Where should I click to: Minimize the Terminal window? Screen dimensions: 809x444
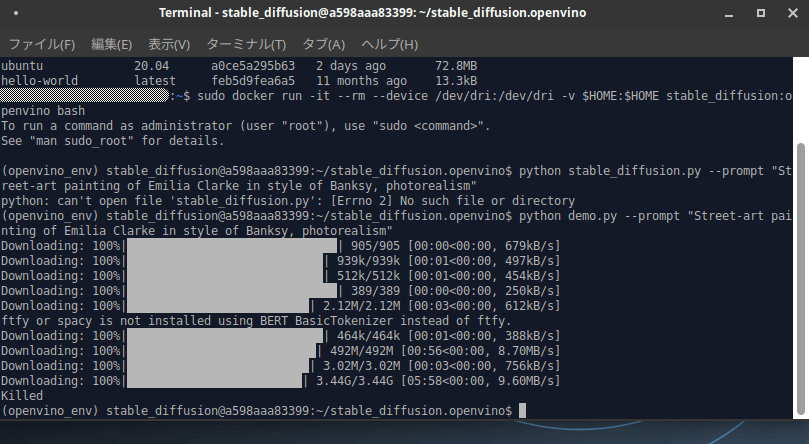pyautogui.click(x=729, y=13)
